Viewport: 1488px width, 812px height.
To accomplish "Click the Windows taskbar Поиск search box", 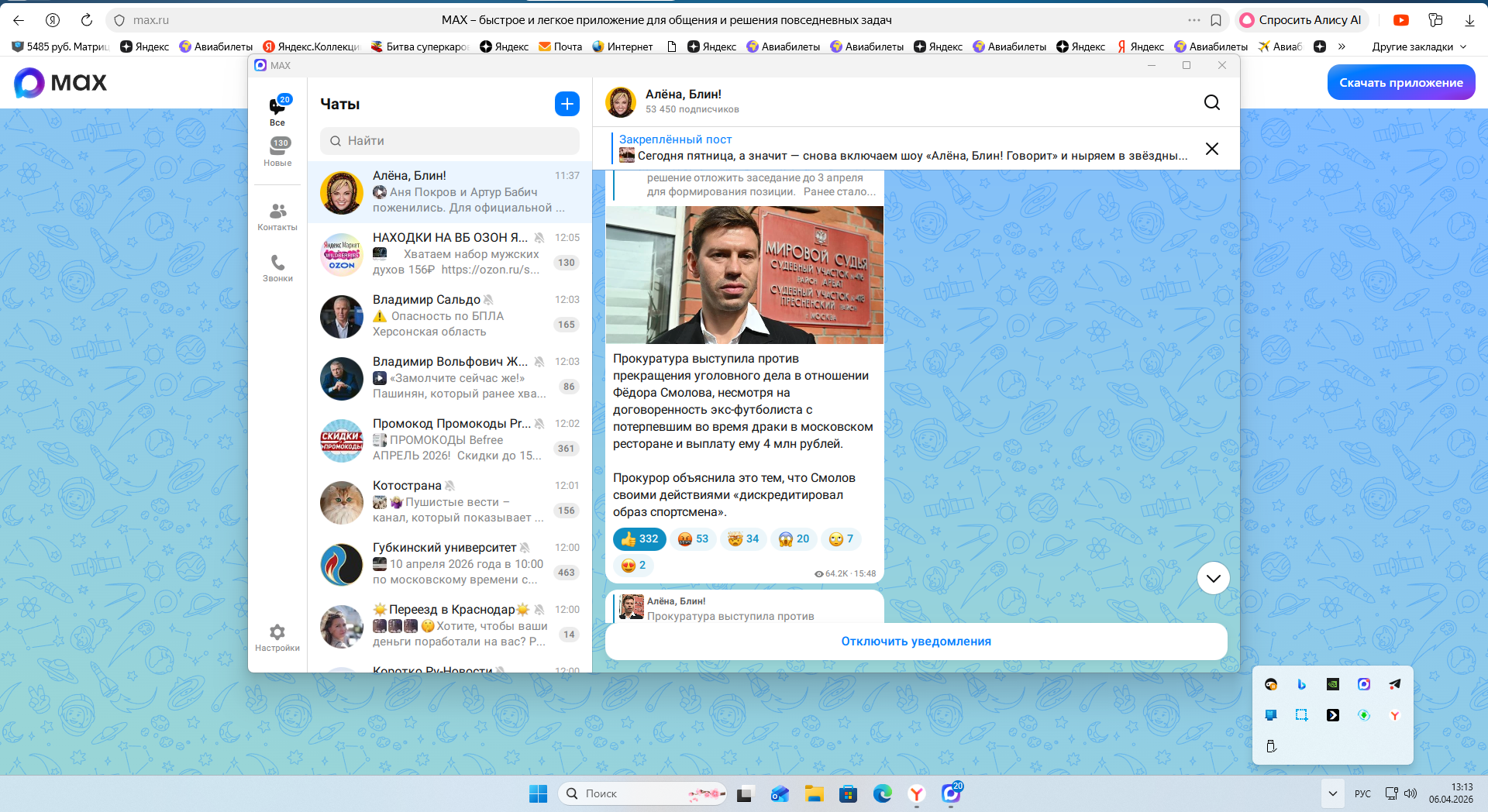I will pos(642,793).
